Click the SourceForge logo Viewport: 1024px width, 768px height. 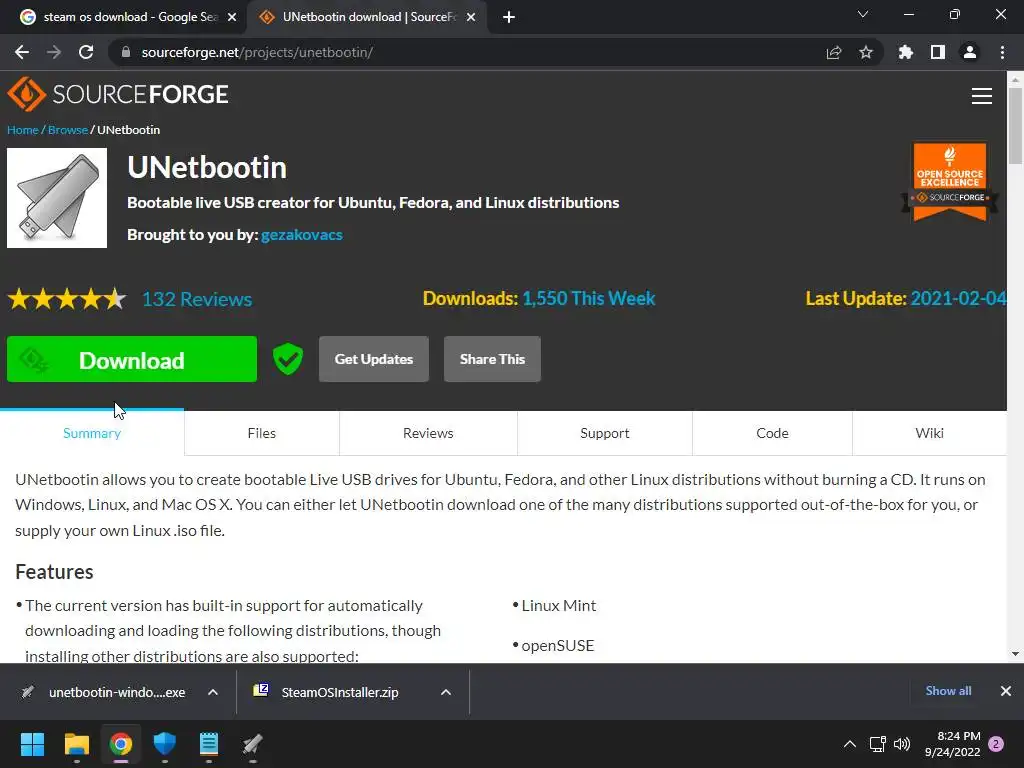(x=118, y=95)
